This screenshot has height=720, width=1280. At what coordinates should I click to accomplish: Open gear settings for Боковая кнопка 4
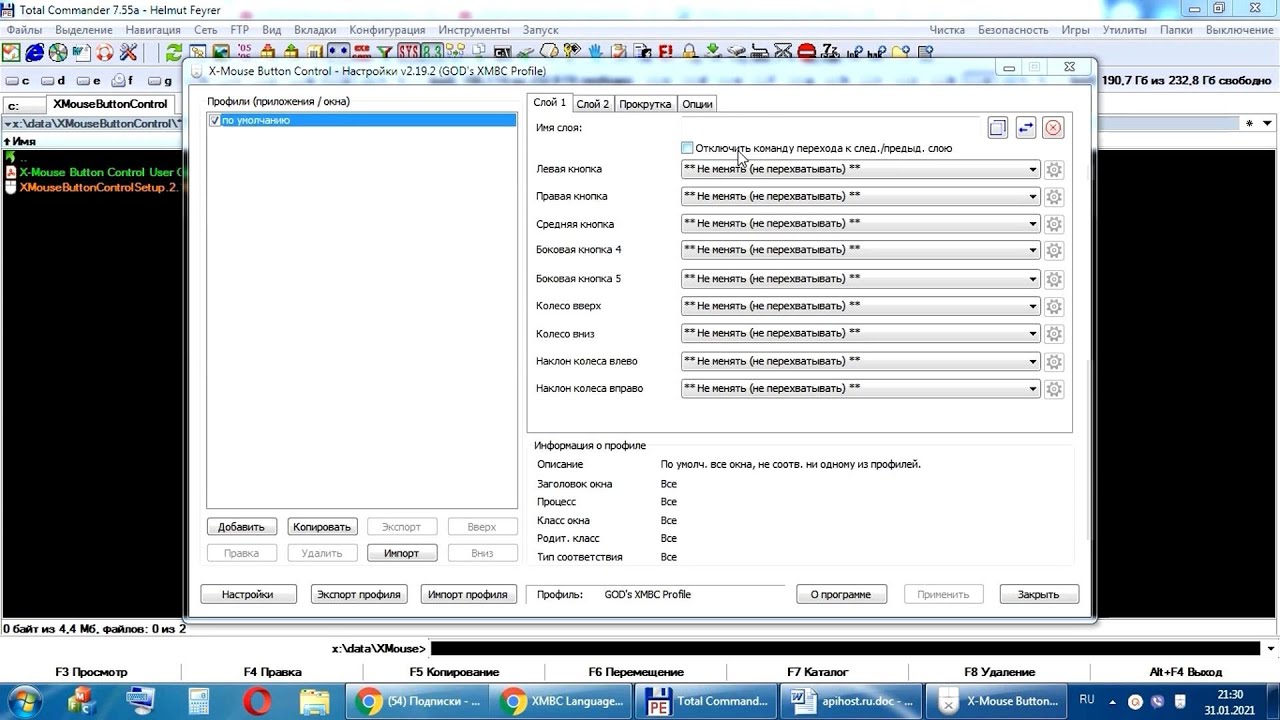1053,251
